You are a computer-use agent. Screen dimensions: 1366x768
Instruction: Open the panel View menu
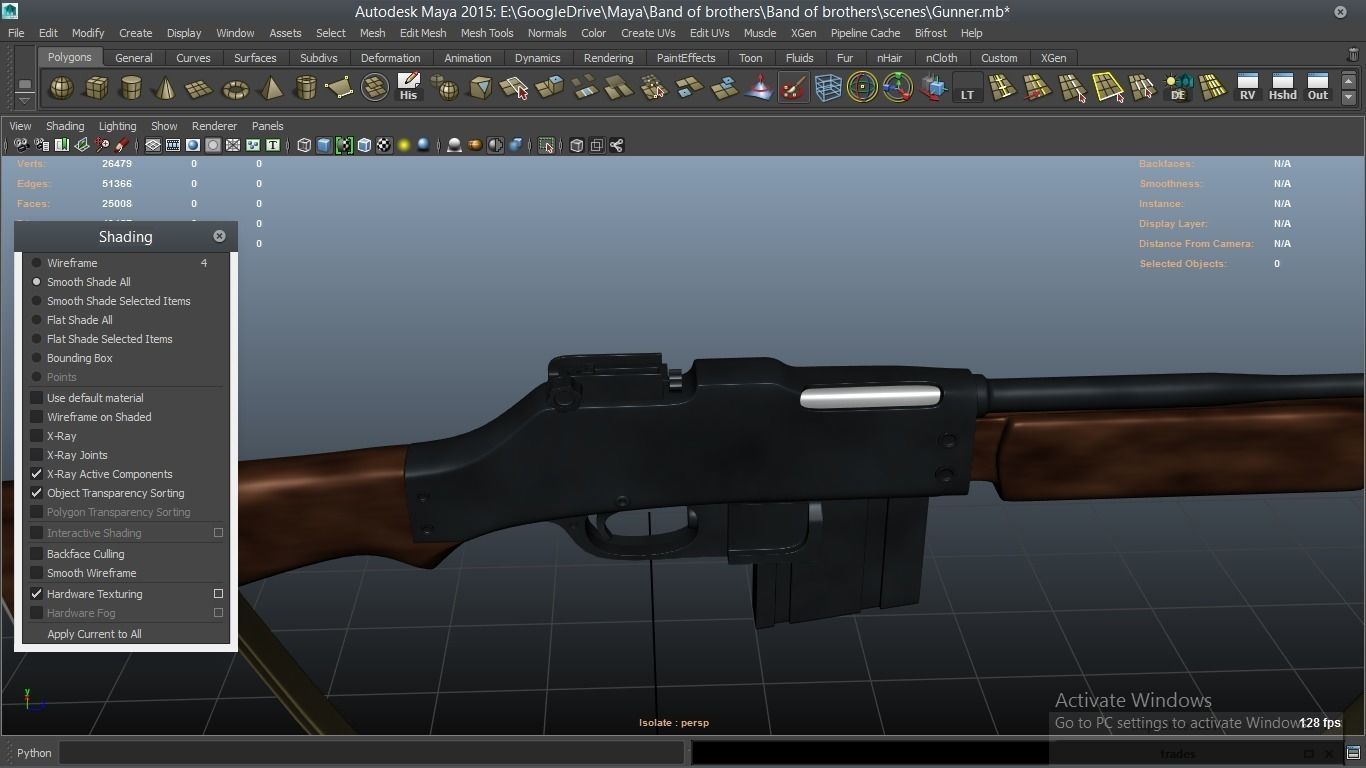(x=20, y=126)
